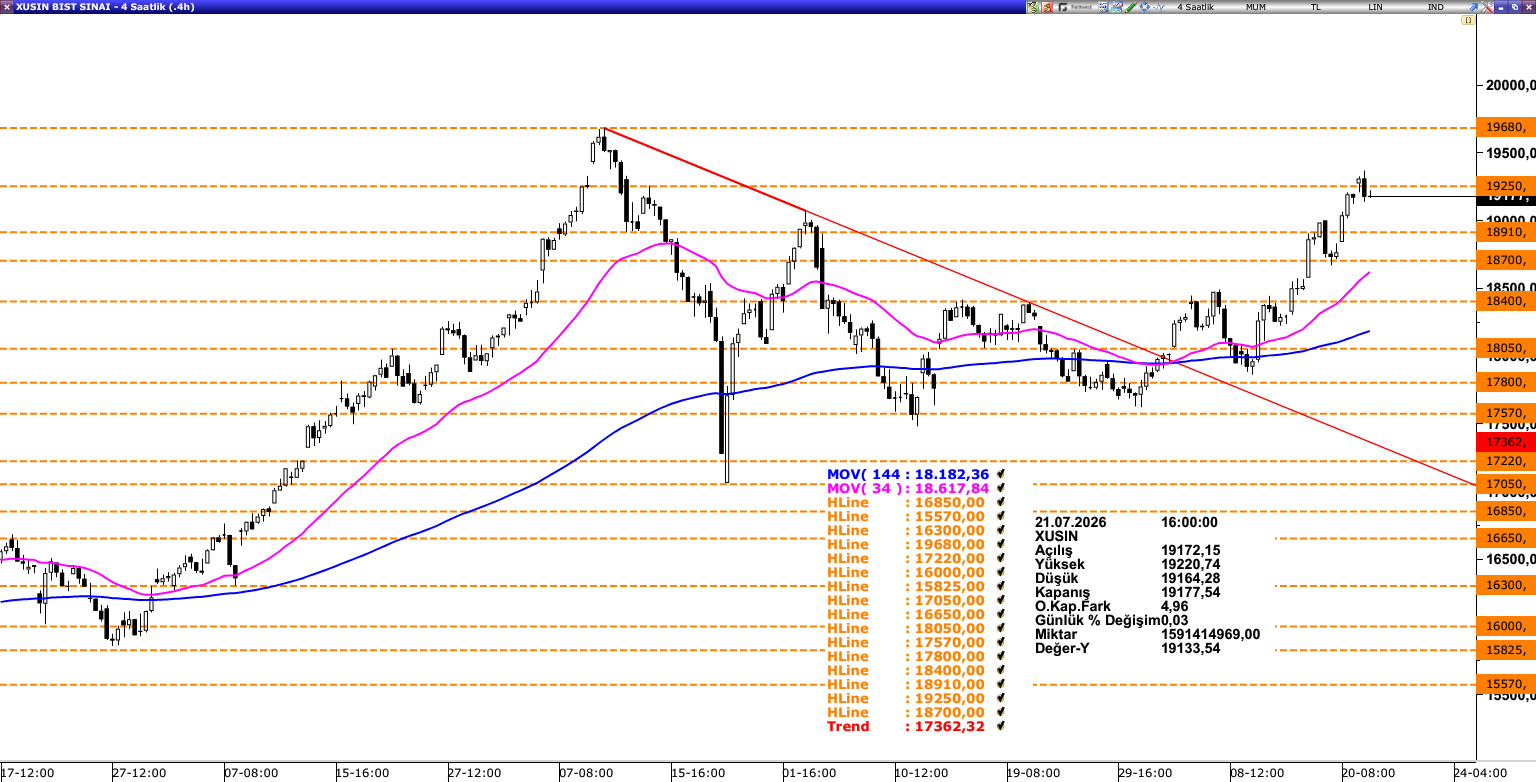This screenshot has width=1536, height=782.
Task: Click the first toolbar icon in title bar
Action: point(1033,7)
